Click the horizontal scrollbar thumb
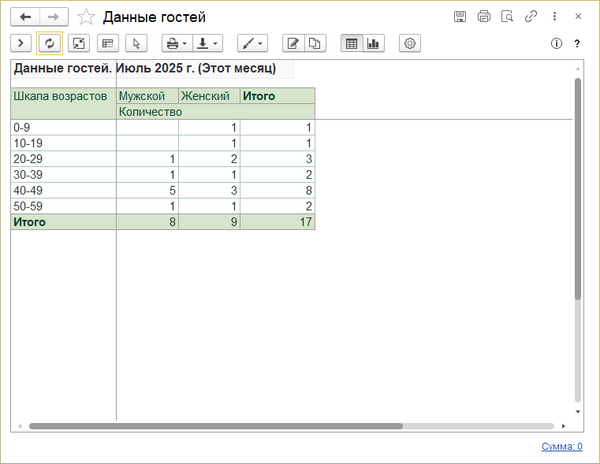The image size is (600, 464). tap(216, 426)
